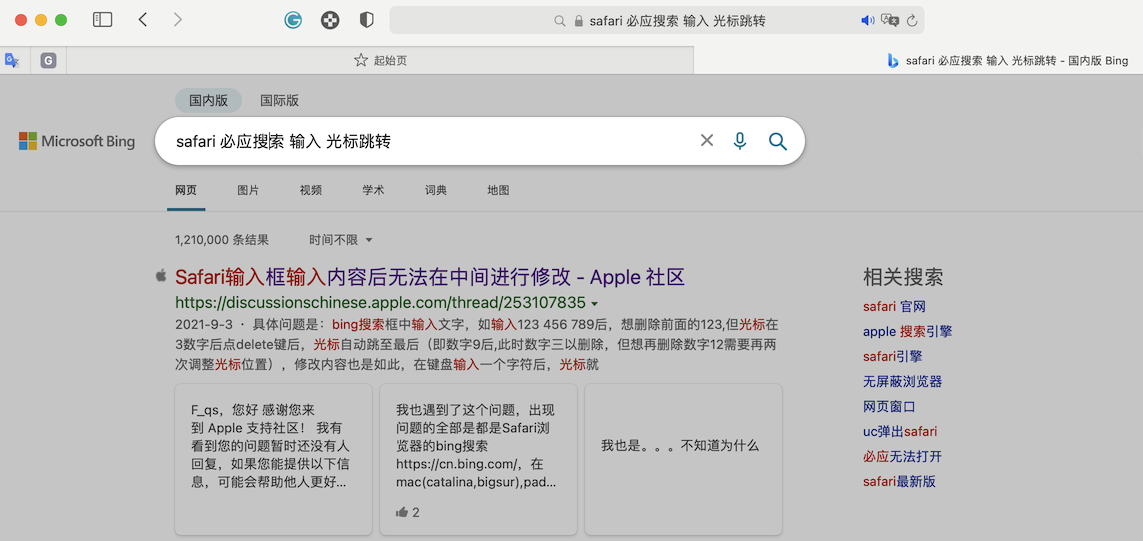The height and width of the screenshot is (541, 1143).
Task: Open the 视频 search tab
Action: pyautogui.click(x=311, y=190)
